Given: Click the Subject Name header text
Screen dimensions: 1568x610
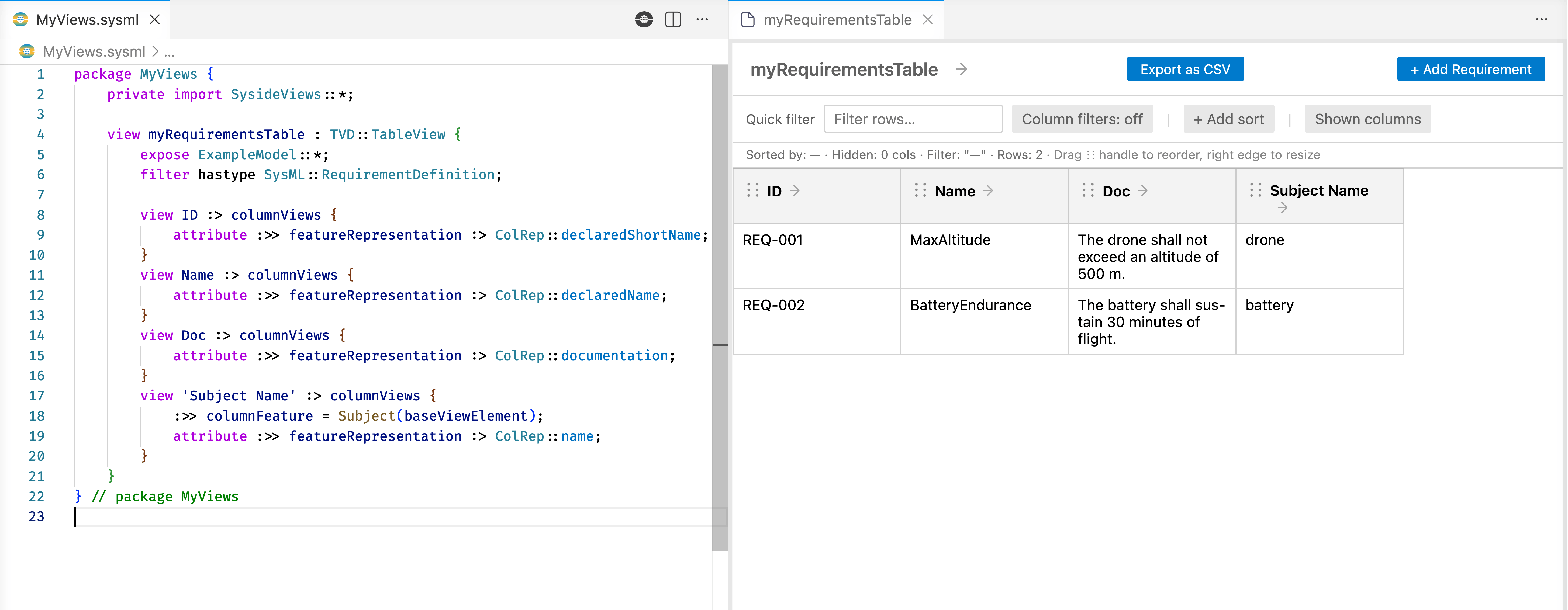Looking at the screenshot, I should pos(1318,190).
